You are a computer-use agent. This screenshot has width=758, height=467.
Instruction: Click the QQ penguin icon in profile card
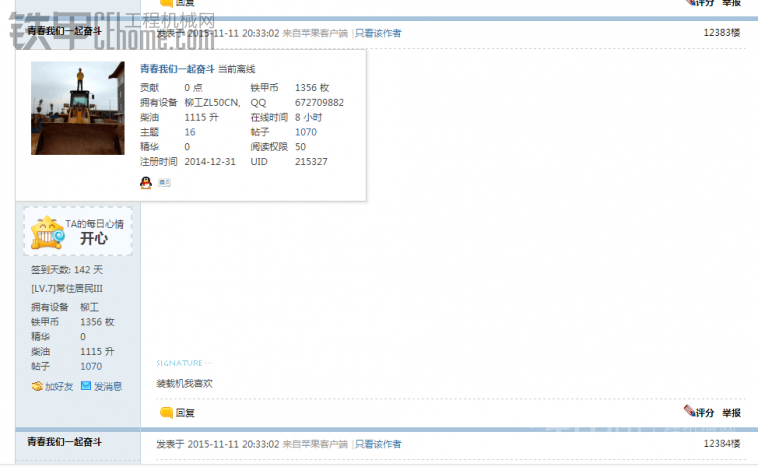coord(146,183)
